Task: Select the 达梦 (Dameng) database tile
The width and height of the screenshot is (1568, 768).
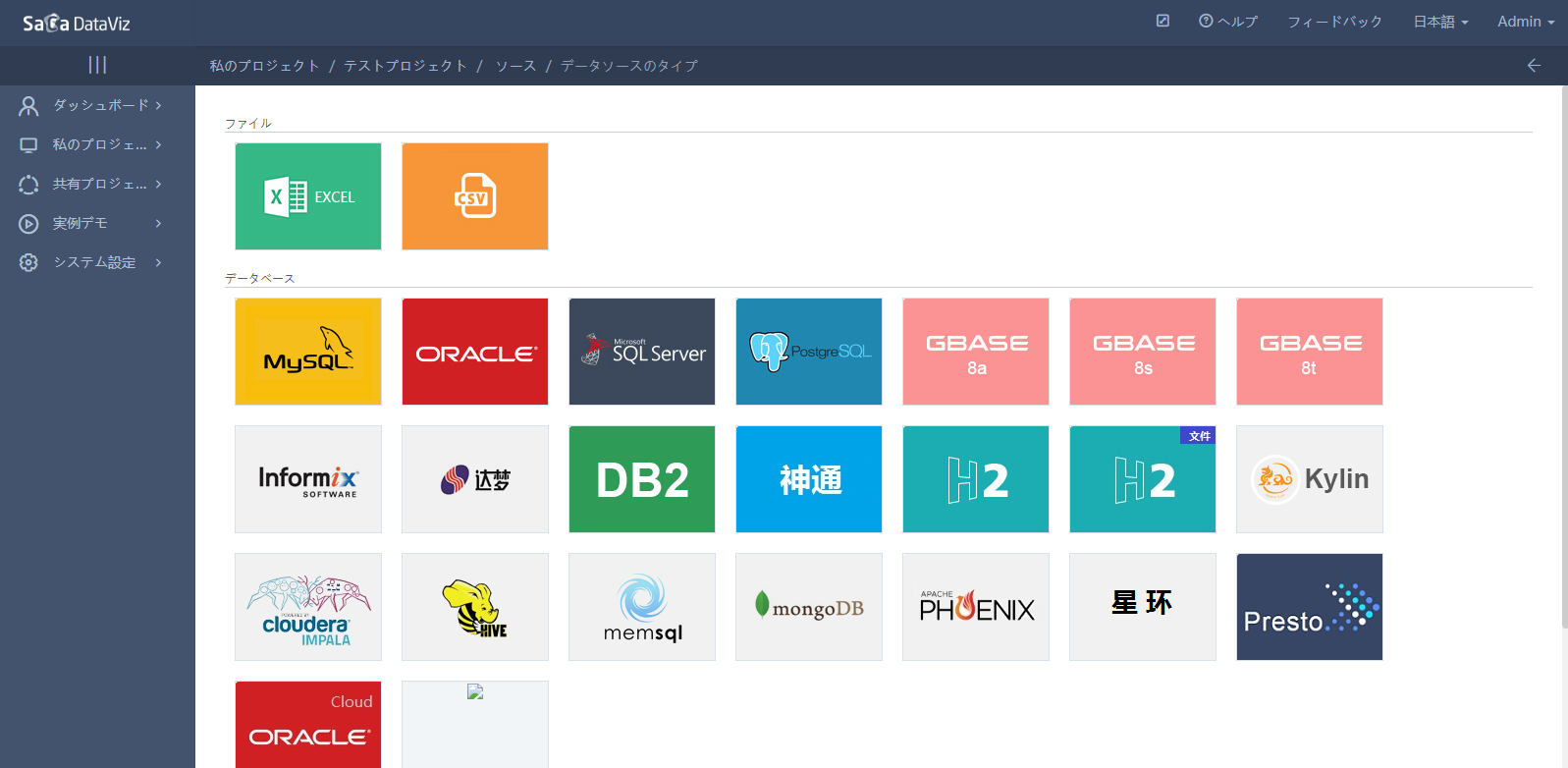Action: coord(475,479)
